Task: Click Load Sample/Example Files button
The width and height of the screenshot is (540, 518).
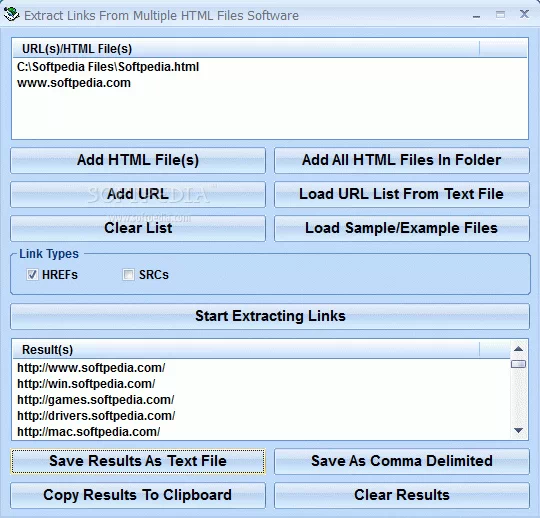Action: [x=402, y=228]
